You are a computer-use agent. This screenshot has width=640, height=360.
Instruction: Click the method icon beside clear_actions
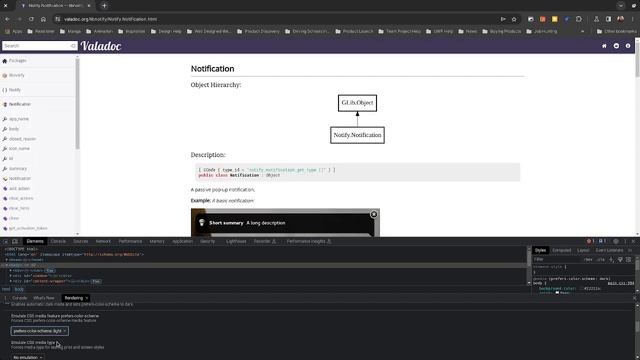point(5,198)
